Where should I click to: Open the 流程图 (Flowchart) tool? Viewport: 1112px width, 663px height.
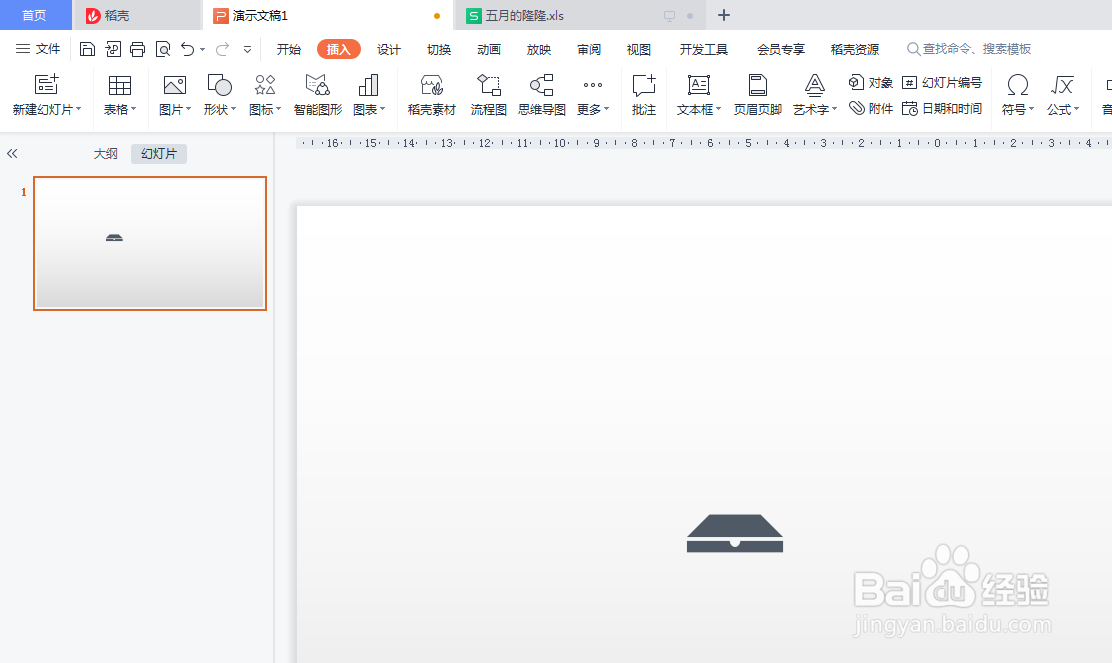tap(488, 95)
